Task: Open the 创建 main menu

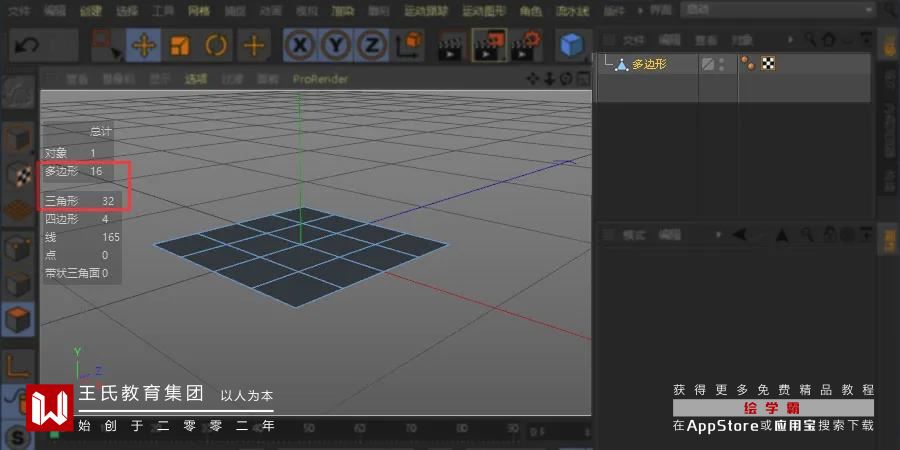Action: 91,10
